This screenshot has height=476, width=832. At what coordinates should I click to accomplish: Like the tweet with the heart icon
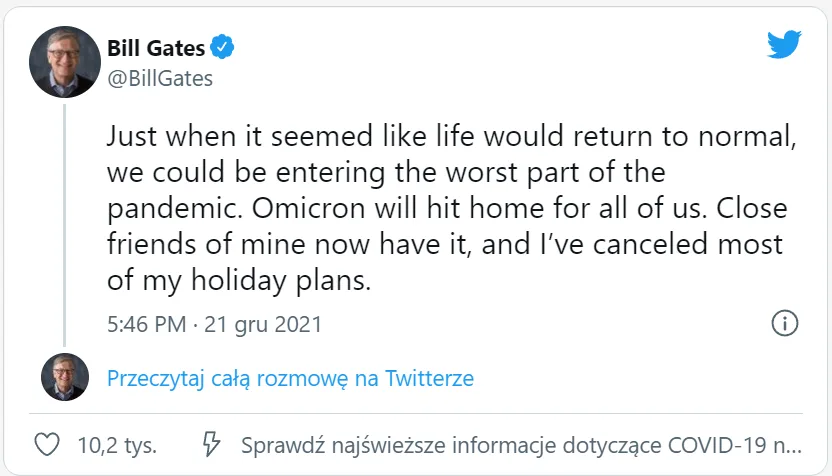[x=46, y=443]
